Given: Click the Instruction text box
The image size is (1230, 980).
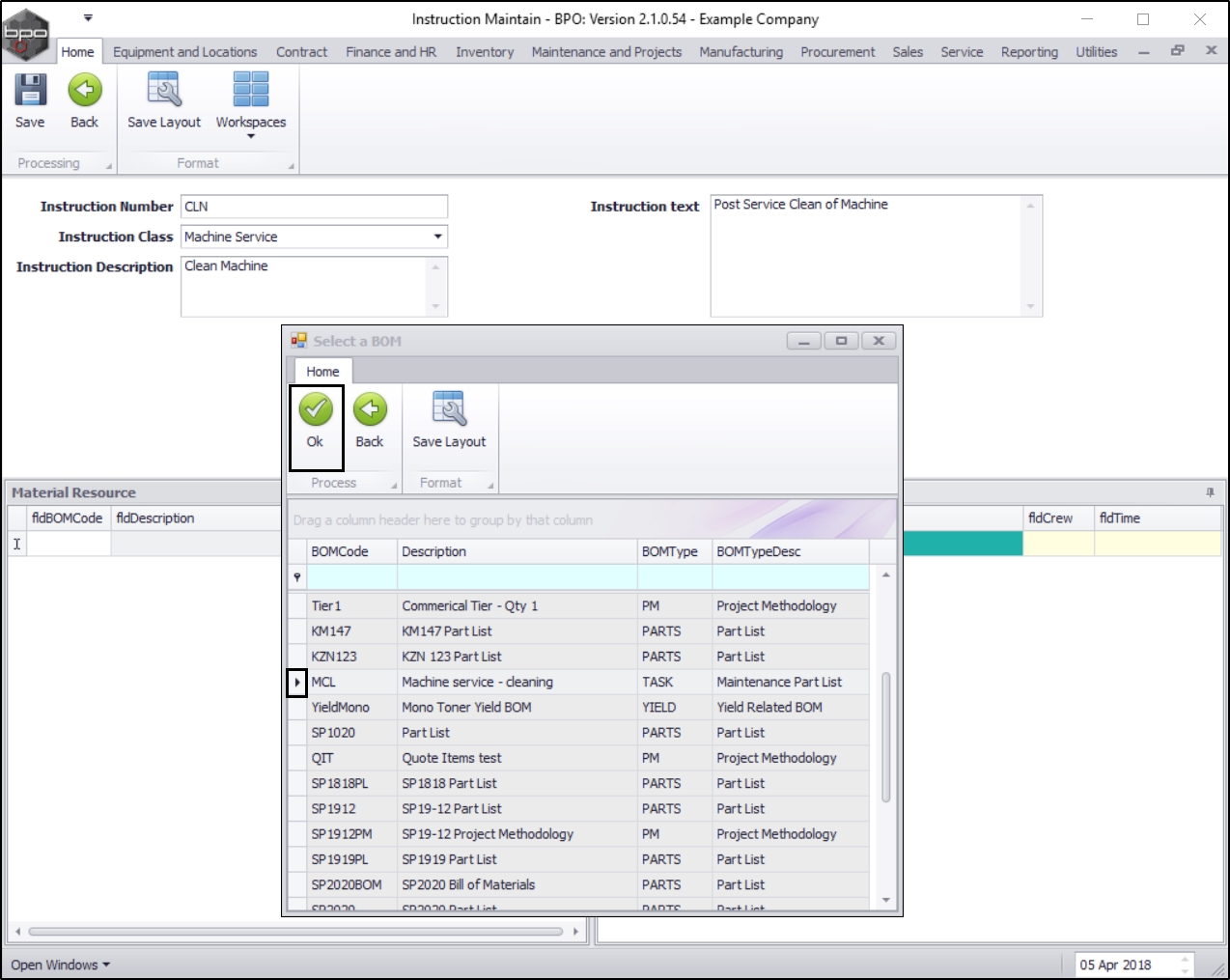Looking at the screenshot, I should [876, 256].
